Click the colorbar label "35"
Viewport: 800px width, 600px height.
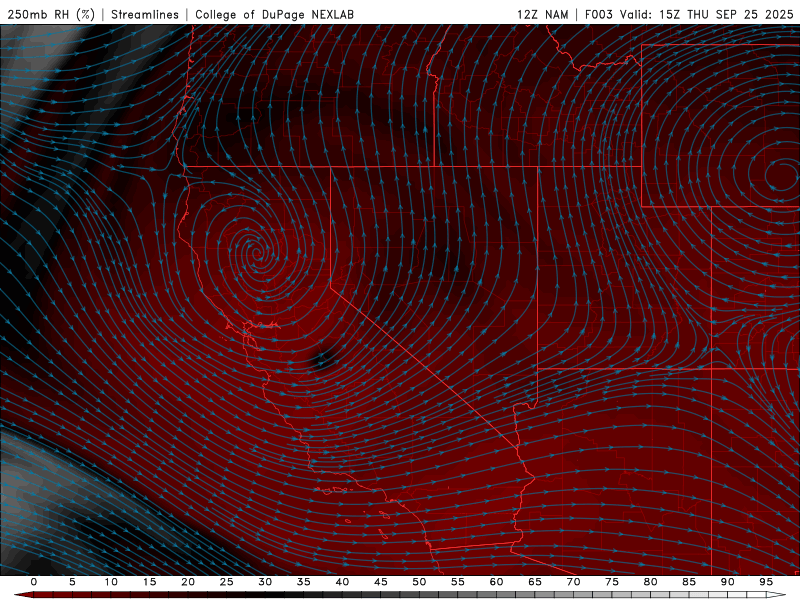tap(304, 582)
